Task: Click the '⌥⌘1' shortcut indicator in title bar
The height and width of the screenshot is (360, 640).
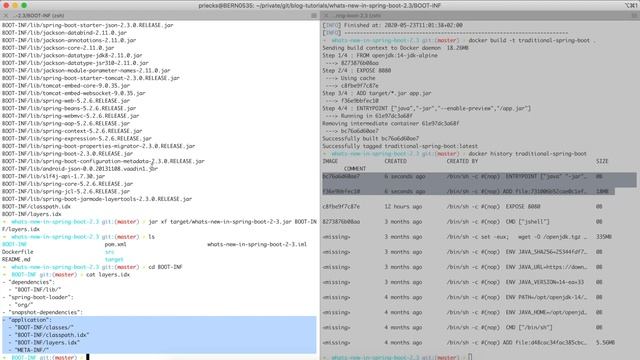Action: pyautogui.click(x=631, y=6)
